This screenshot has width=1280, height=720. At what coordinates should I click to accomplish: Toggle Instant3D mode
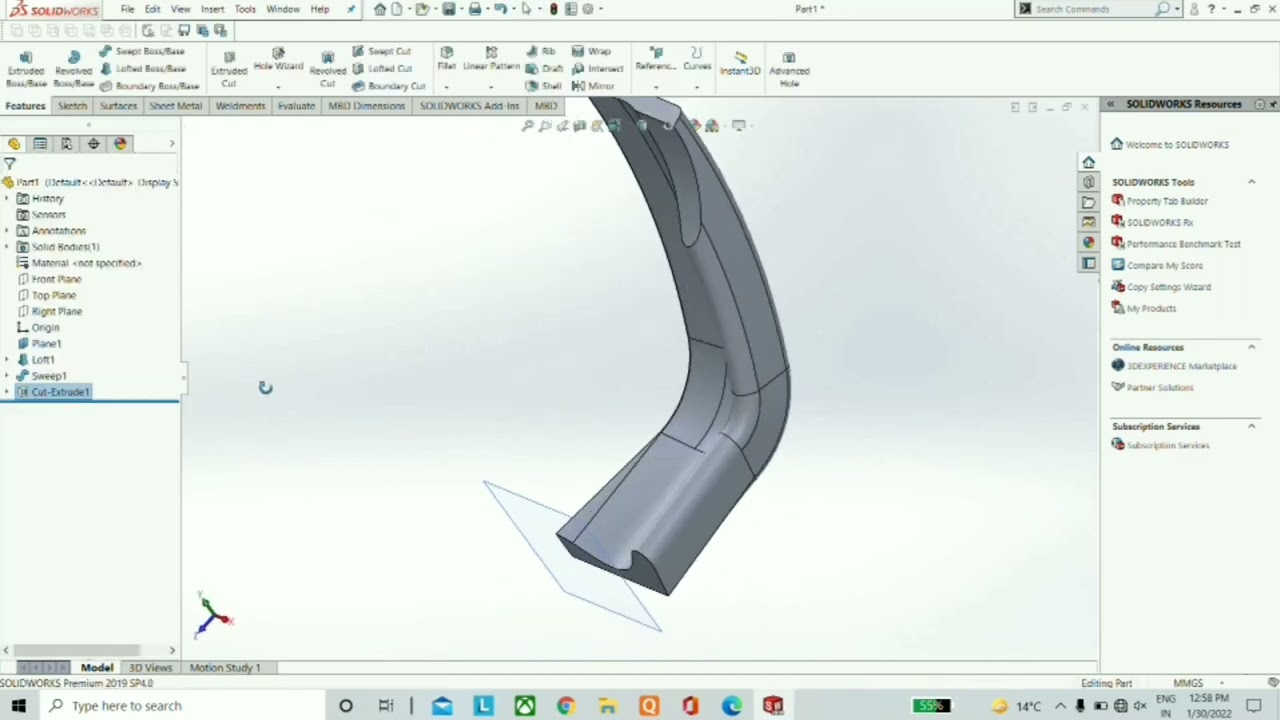coord(740,63)
